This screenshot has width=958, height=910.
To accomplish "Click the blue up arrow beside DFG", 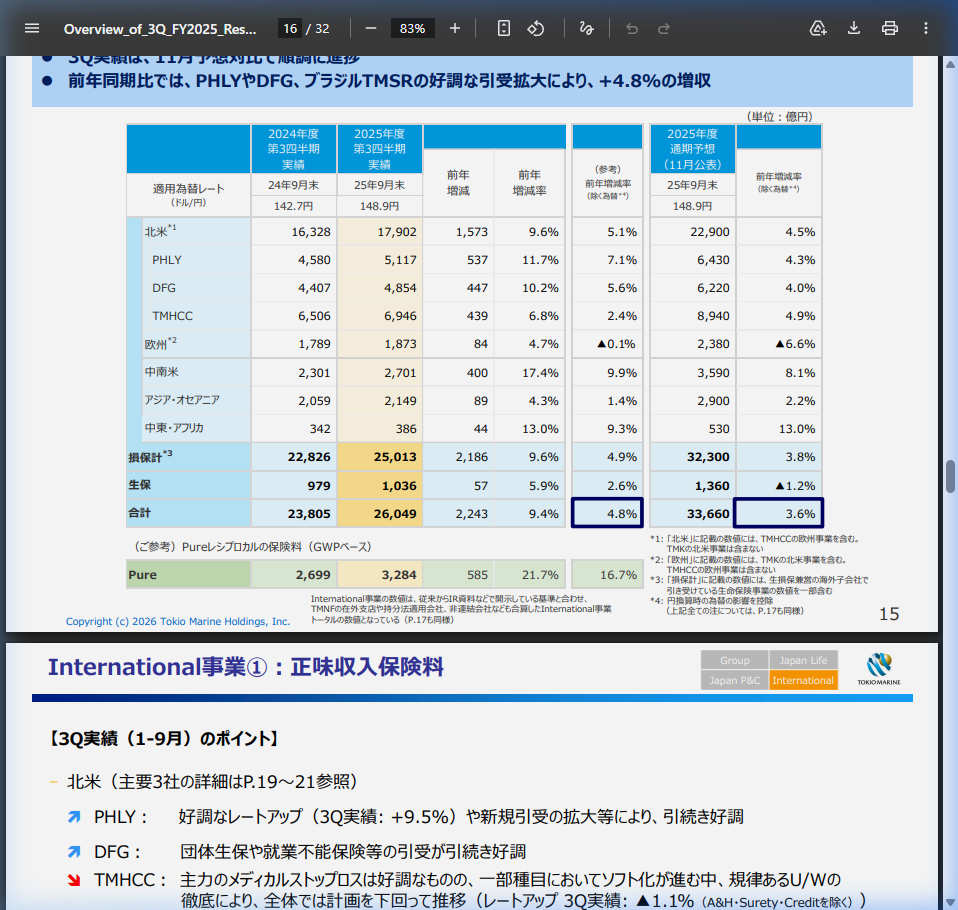I will pyautogui.click(x=74, y=851).
